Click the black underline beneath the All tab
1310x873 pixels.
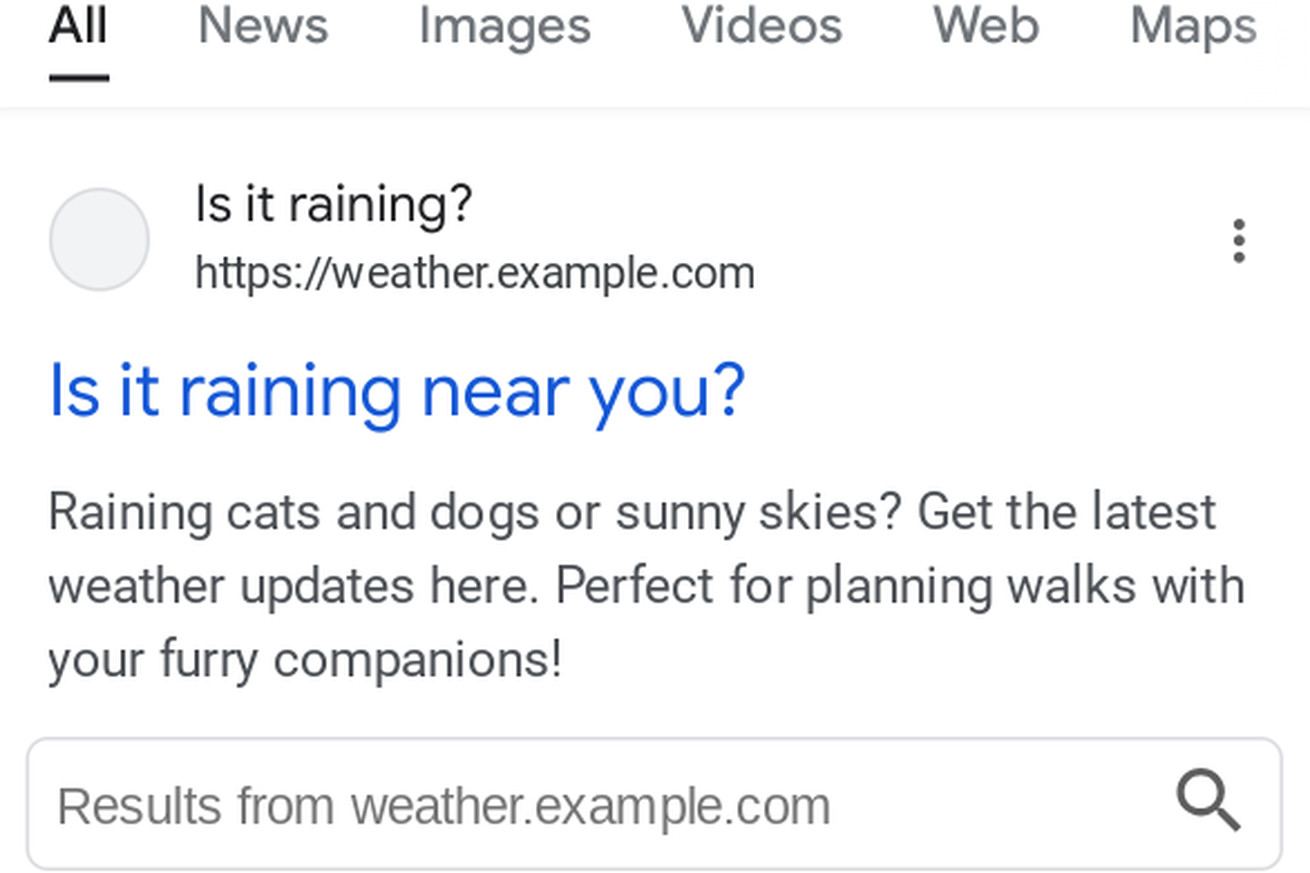click(x=78, y=77)
